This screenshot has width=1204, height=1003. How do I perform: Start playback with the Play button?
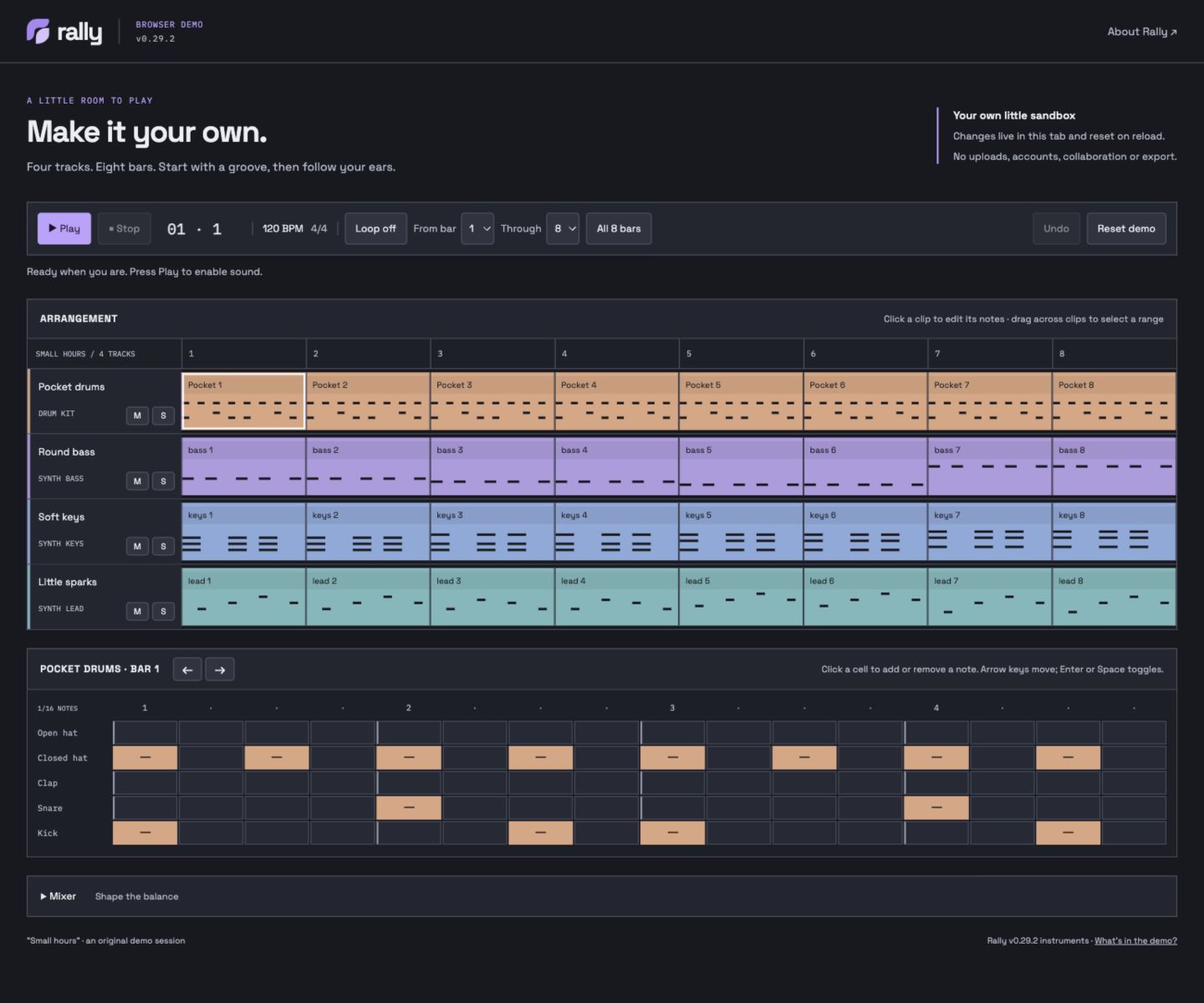click(64, 228)
